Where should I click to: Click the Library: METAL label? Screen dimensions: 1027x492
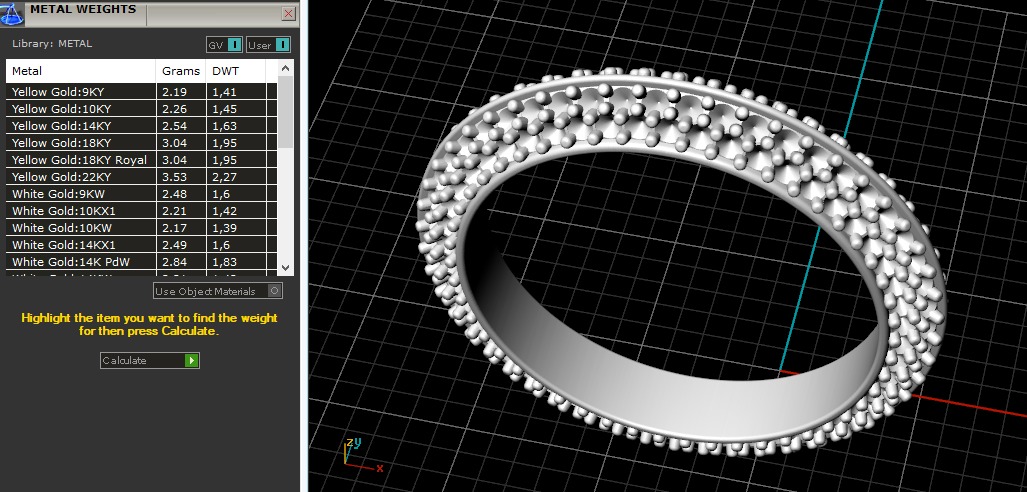pyautogui.click(x=52, y=44)
